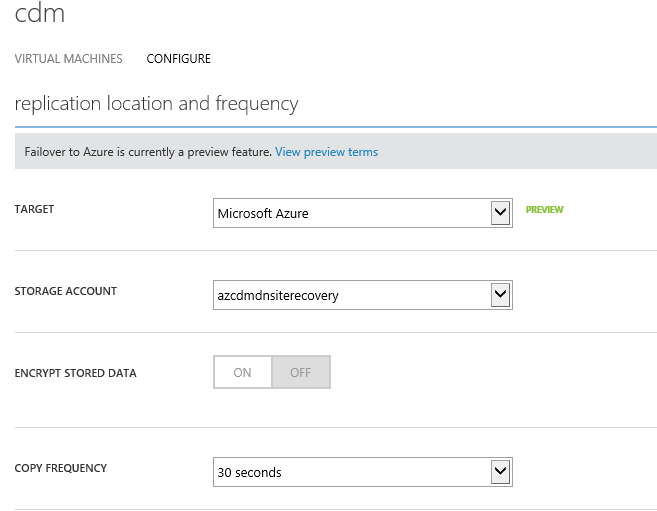Screen dimensions: 657x511
Task: Click the Target dropdown arrow icon
Action: click(500, 213)
